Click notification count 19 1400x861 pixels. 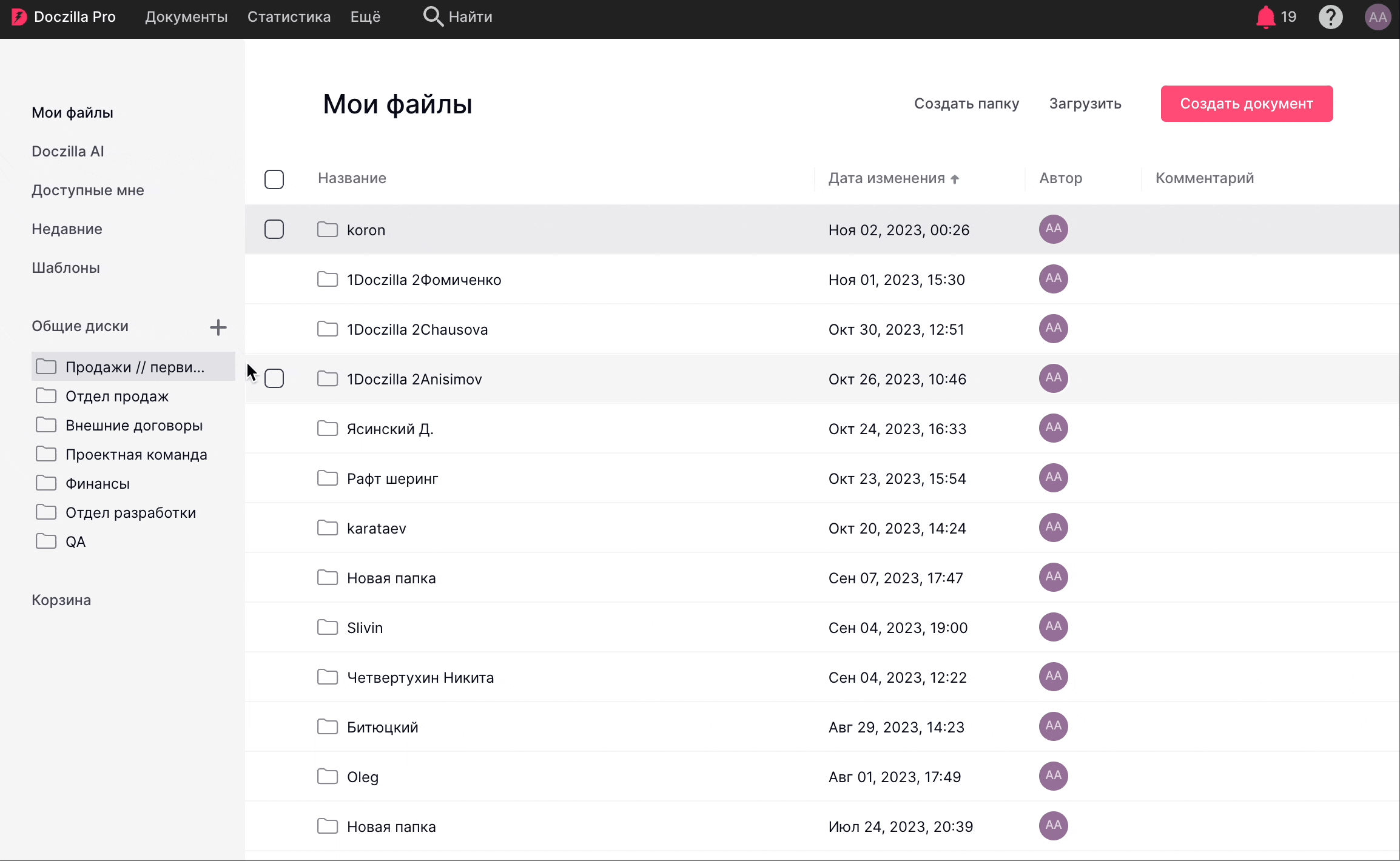click(1288, 17)
